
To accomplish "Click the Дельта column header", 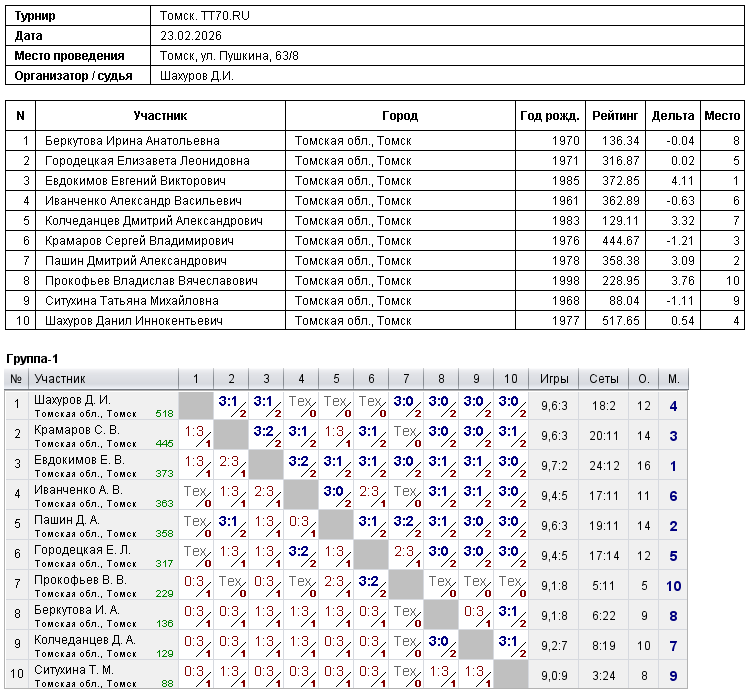I will point(672,116).
